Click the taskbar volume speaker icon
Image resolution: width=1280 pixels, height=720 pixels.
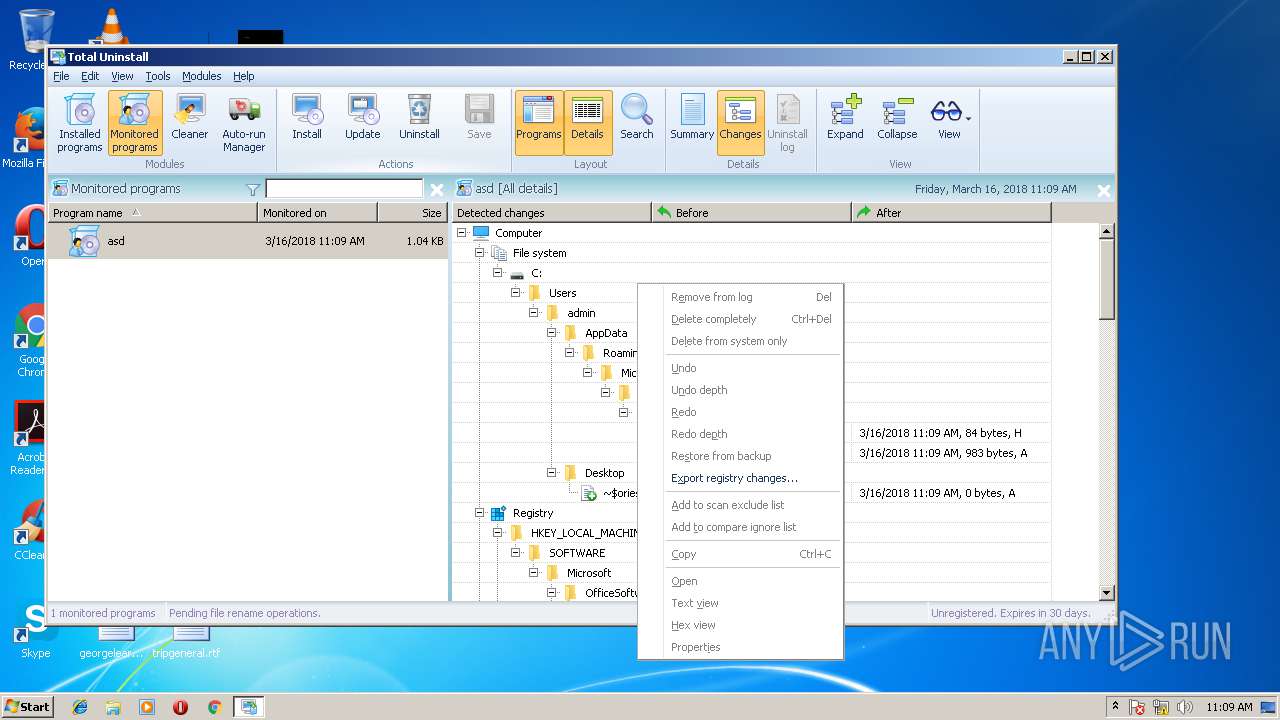pos(1185,707)
